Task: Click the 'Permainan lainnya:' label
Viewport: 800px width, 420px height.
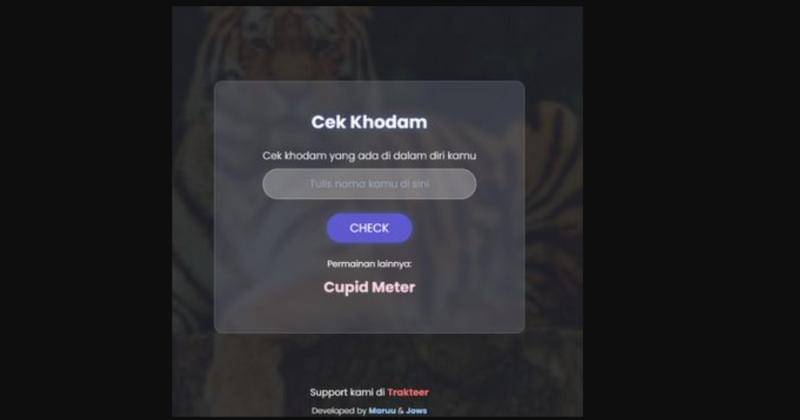Action: tap(369, 264)
